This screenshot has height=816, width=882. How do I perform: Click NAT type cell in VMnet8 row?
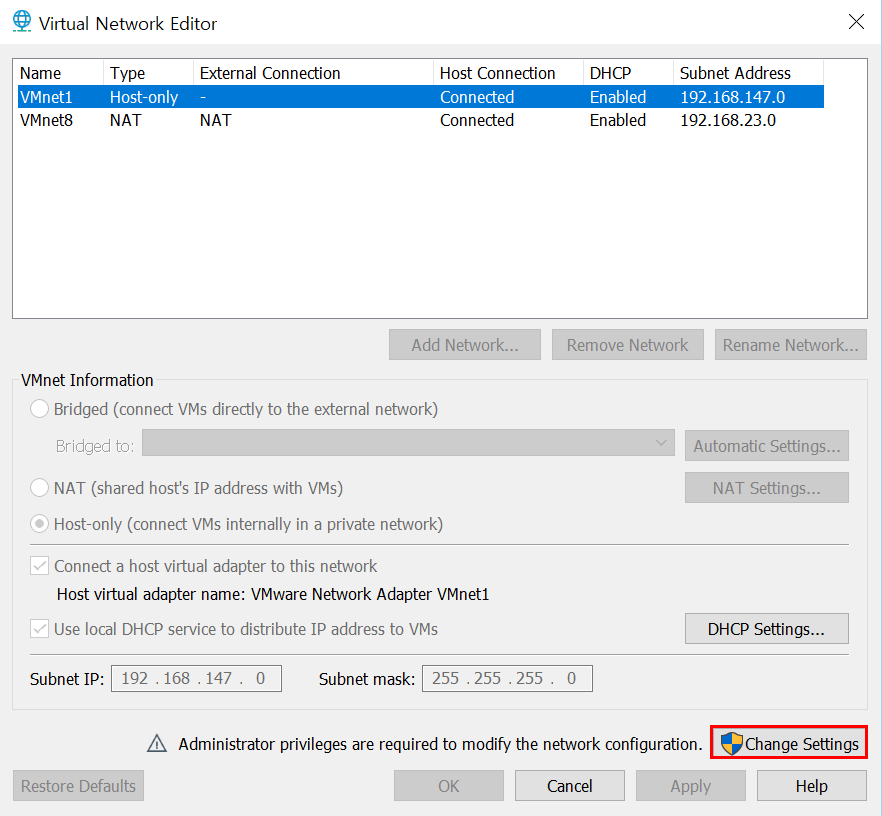pyautogui.click(x=125, y=120)
